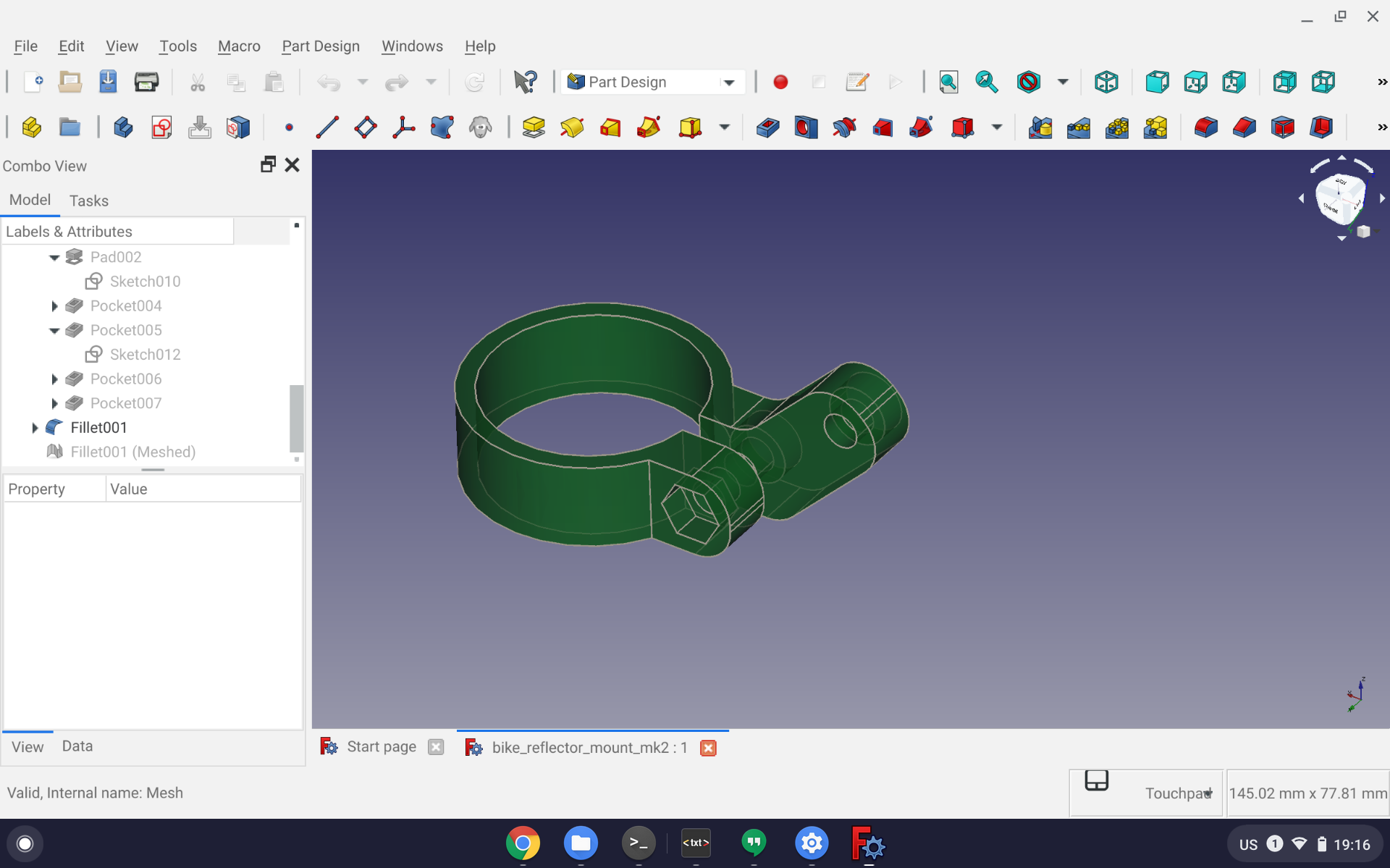1390x868 pixels.
Task: Open Touchpad navigation style selector
Action: [x=1146, y=793]
